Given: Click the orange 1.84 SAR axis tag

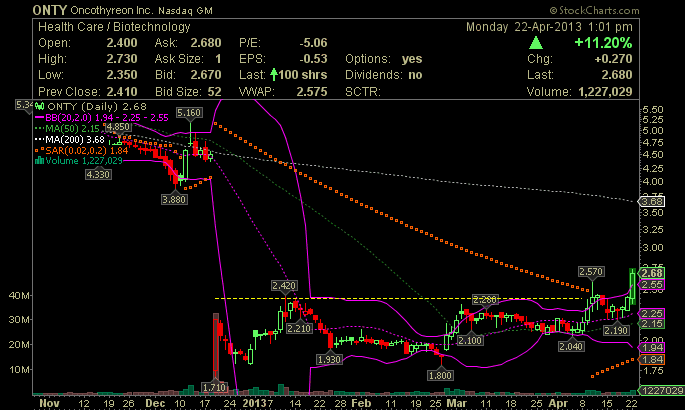Looking at the screenshot, I should tap(651, 359).
